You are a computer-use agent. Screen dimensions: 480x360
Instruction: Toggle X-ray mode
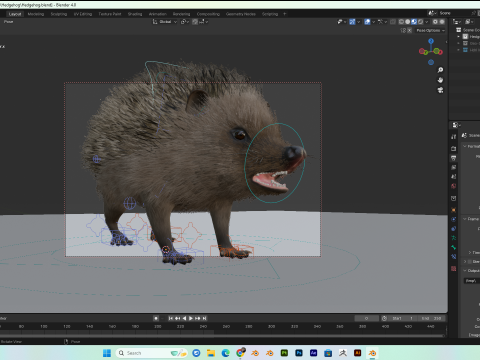click(393, 22)
